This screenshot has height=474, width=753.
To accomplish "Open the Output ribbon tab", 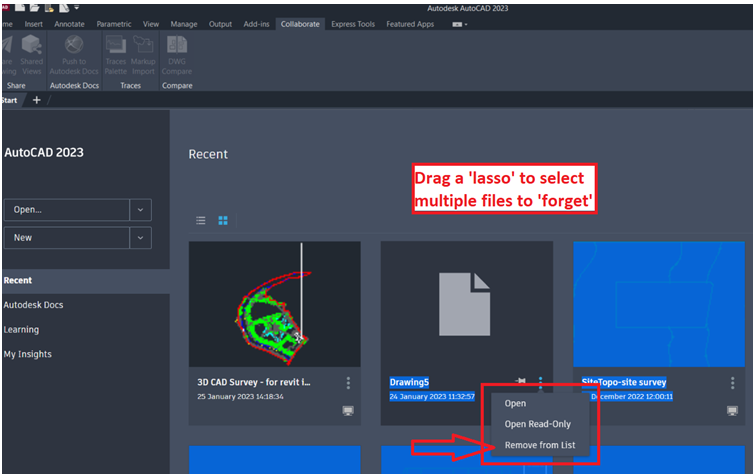I will (220, 24).
